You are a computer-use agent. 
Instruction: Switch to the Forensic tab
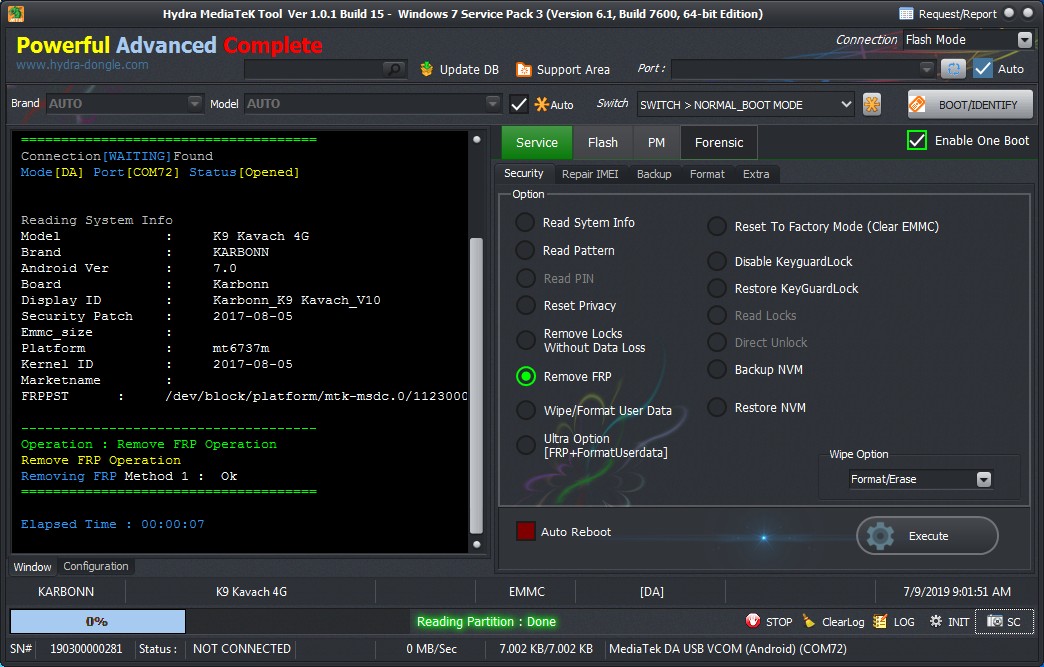pos(719,142)
